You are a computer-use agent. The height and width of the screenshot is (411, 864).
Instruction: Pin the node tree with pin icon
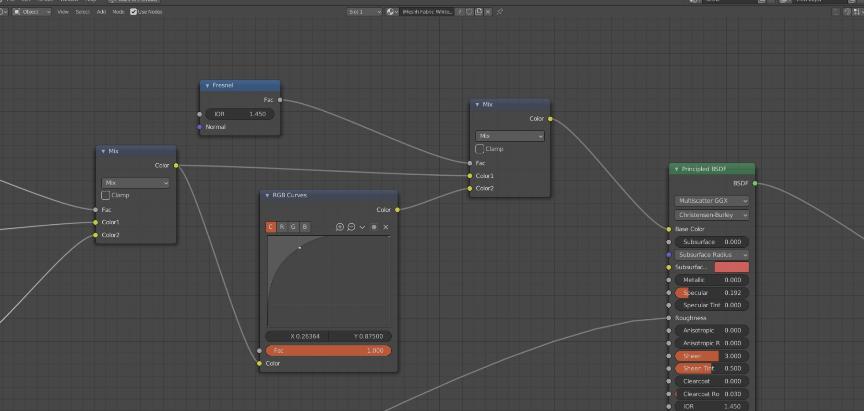pos(500,12)
